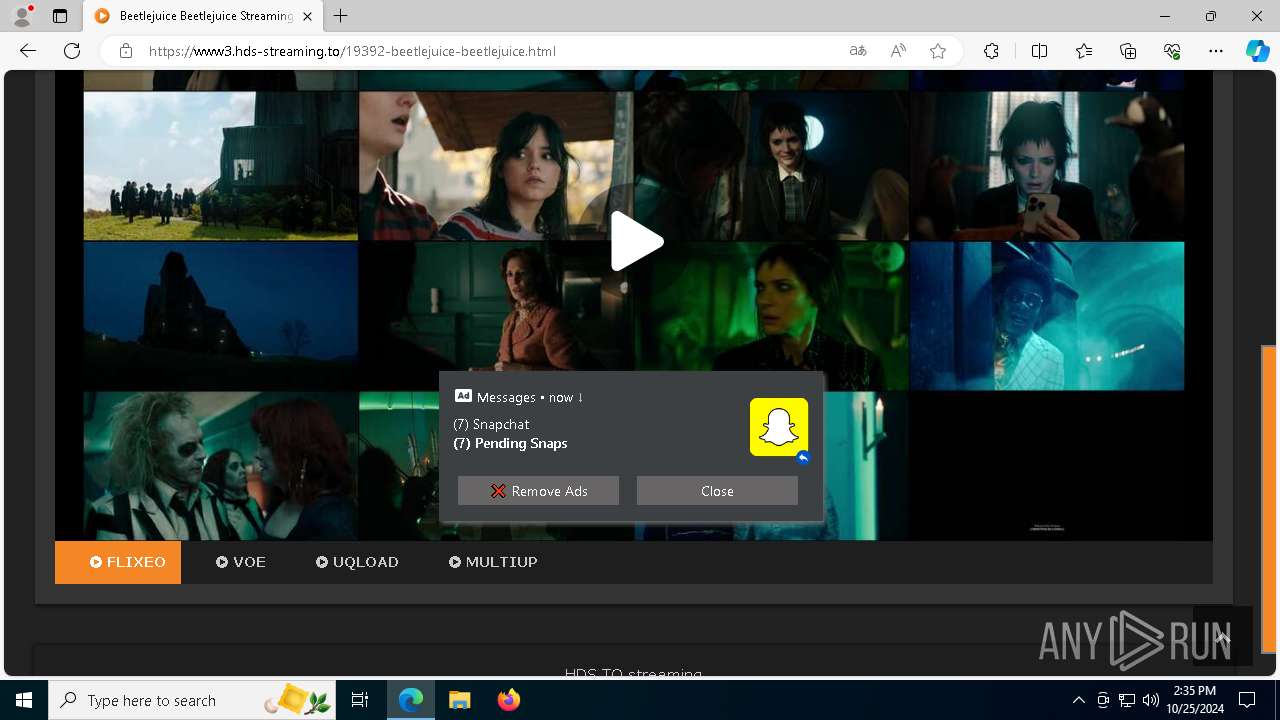
Task: Open browser Extensions menu
Action: (x=991, y=51)
